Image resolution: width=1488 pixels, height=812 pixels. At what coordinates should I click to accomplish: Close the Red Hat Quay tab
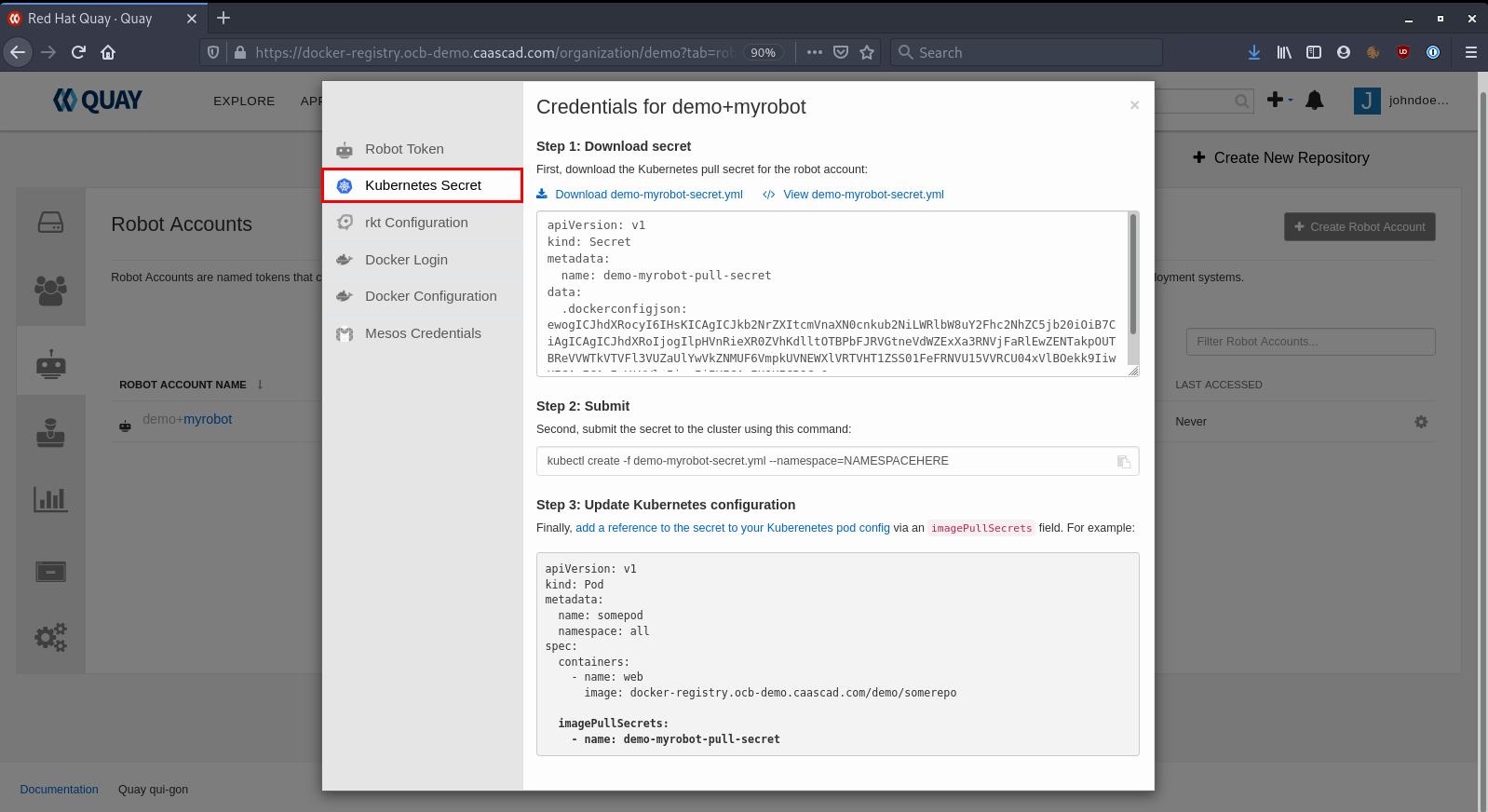pos(191,19)
